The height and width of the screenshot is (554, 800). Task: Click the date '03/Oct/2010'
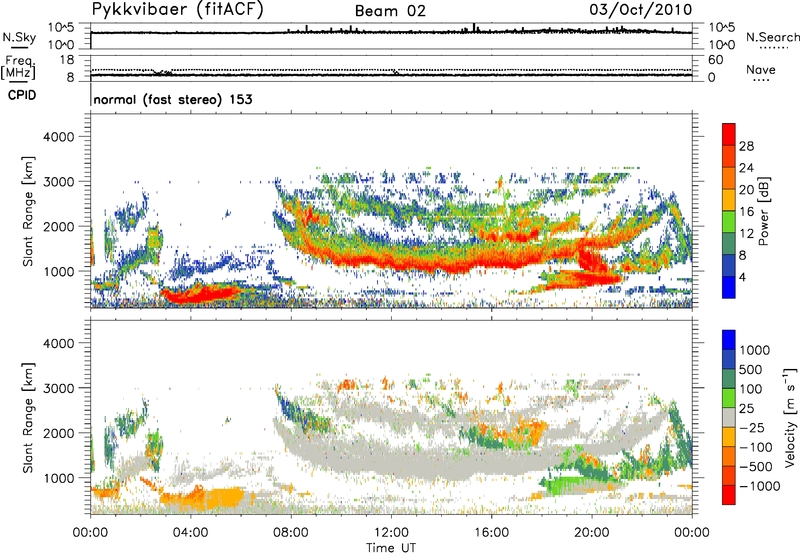[x=641, y=10]
